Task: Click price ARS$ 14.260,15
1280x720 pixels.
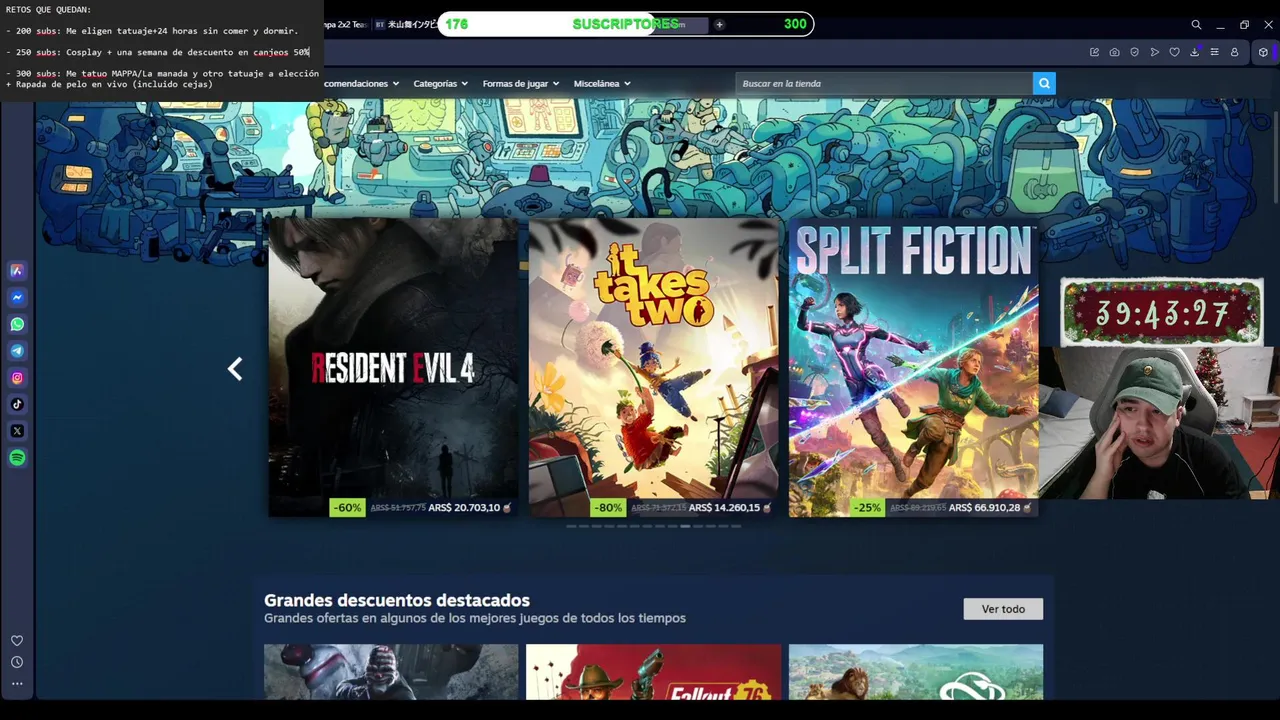Action: (724, 508)
